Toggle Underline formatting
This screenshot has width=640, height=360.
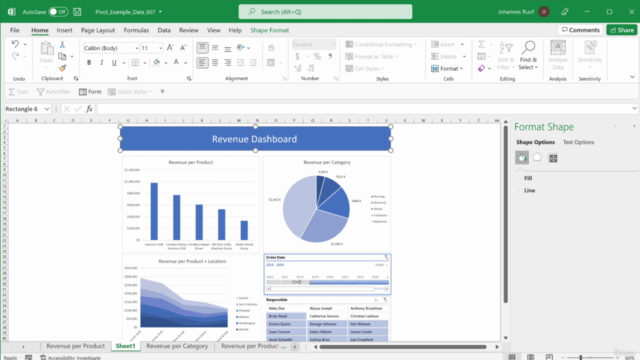point(114,62)
